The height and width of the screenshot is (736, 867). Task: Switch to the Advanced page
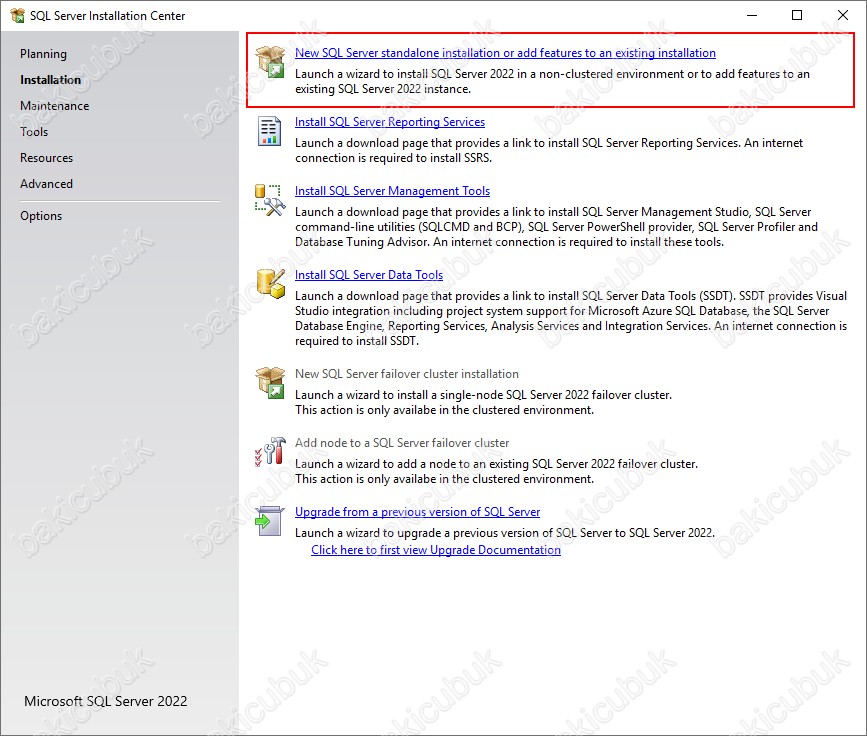[x=46, y=184]
